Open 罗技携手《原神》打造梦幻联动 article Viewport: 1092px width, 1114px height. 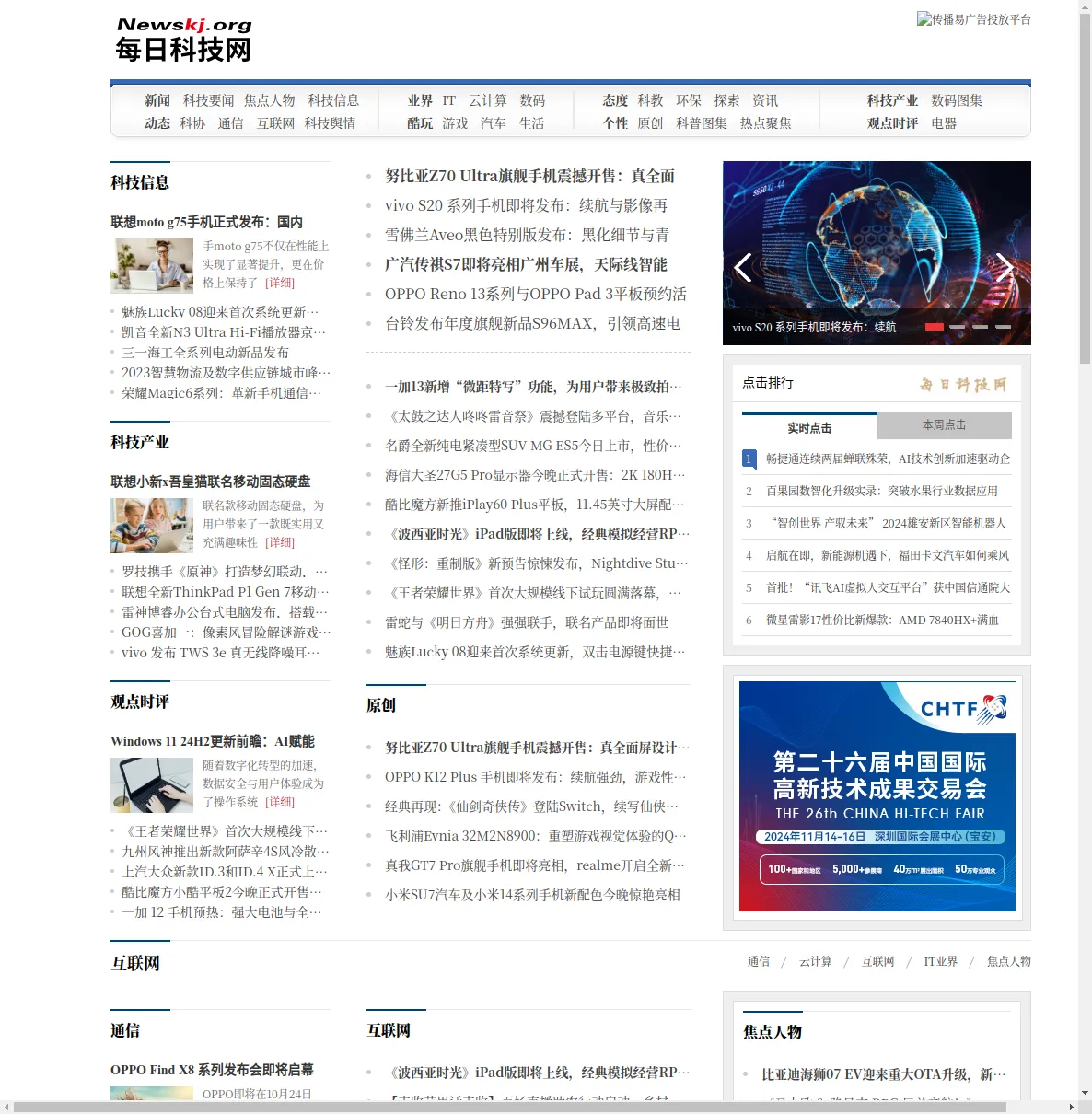(x=226, y=572)
